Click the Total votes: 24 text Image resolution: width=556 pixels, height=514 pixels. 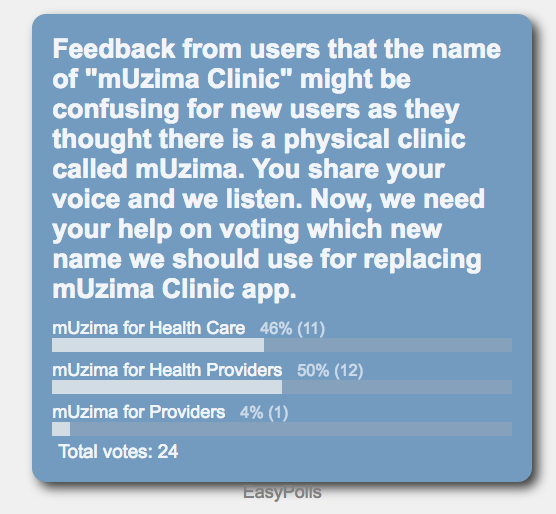click(x=118, y=452)
